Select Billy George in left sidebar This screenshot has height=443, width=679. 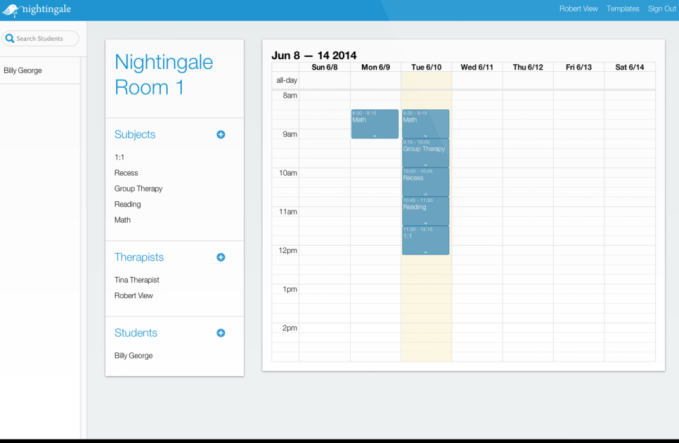pyautogui.click(x=23, y=71)
